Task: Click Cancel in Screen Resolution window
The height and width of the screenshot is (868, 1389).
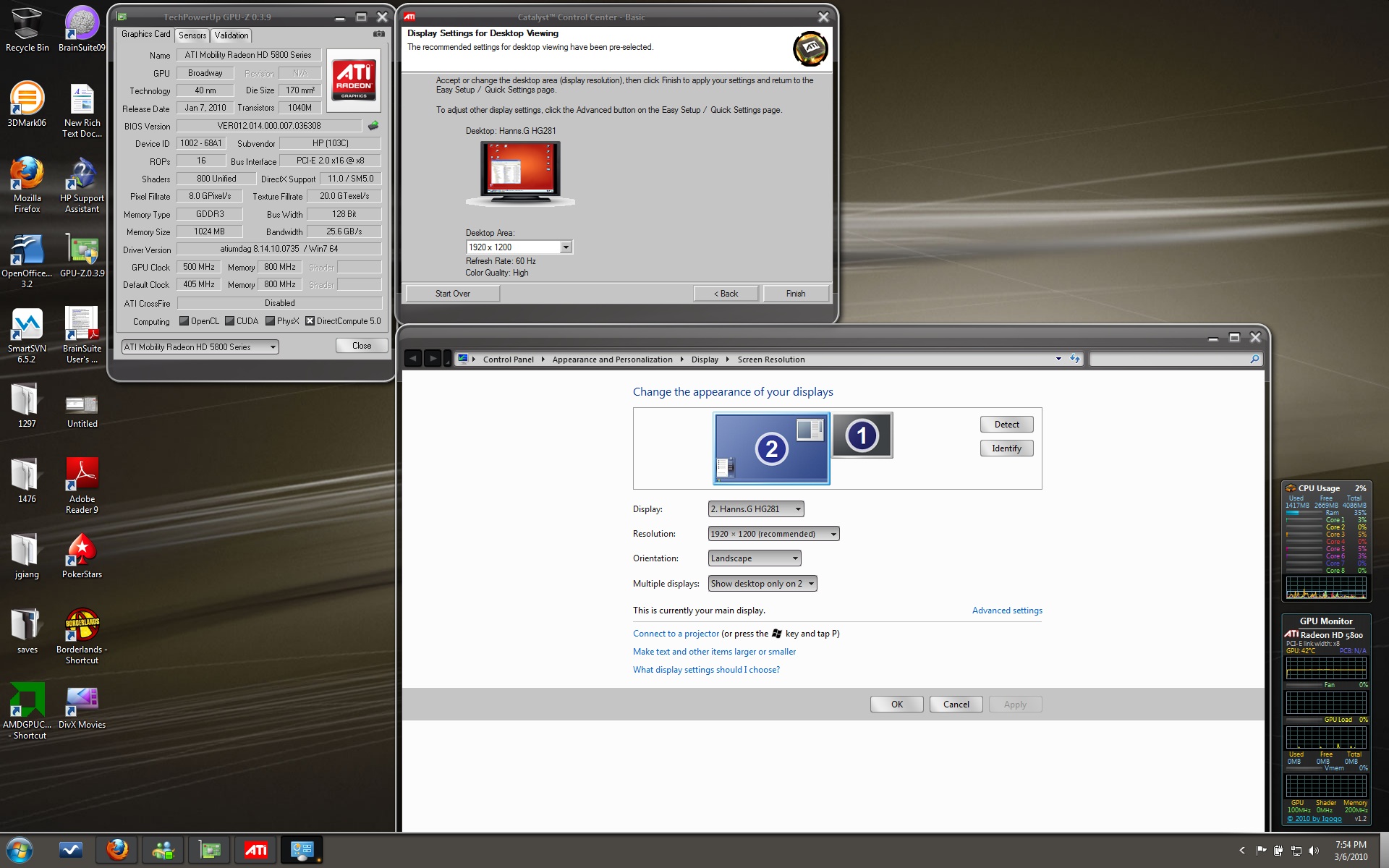Action: point(956,705)
